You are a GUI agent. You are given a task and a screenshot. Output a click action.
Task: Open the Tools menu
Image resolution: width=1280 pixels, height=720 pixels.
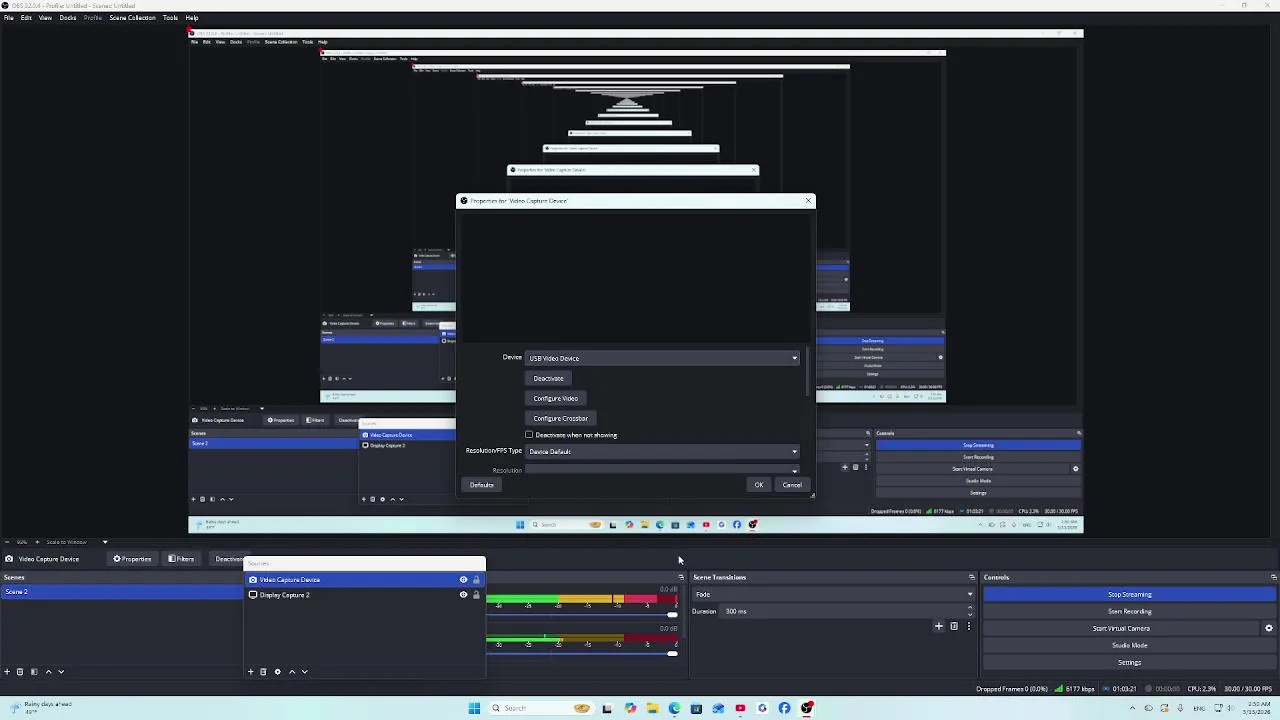click(170, 18)
